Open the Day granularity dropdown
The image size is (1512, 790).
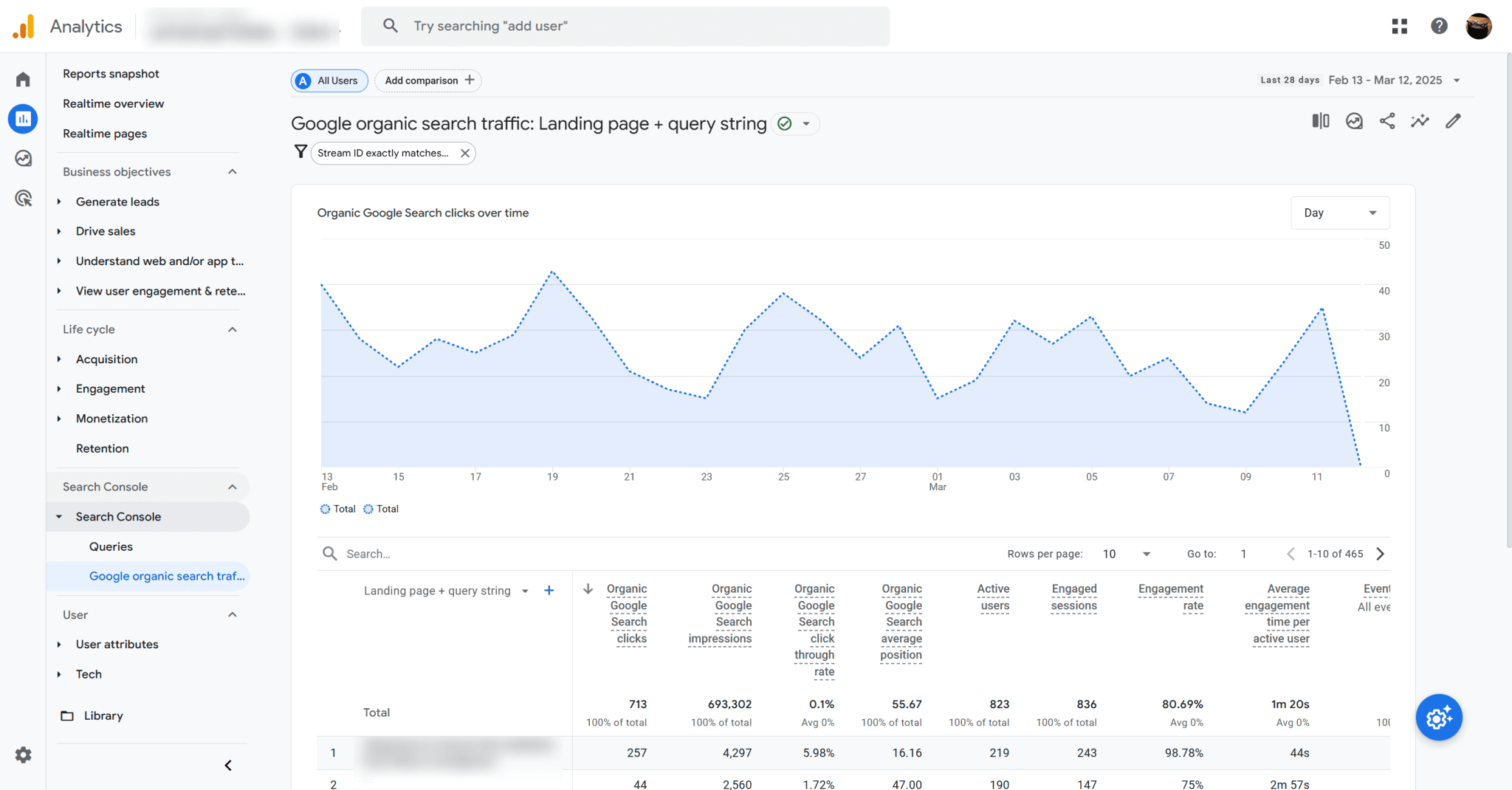point(1340,213)
